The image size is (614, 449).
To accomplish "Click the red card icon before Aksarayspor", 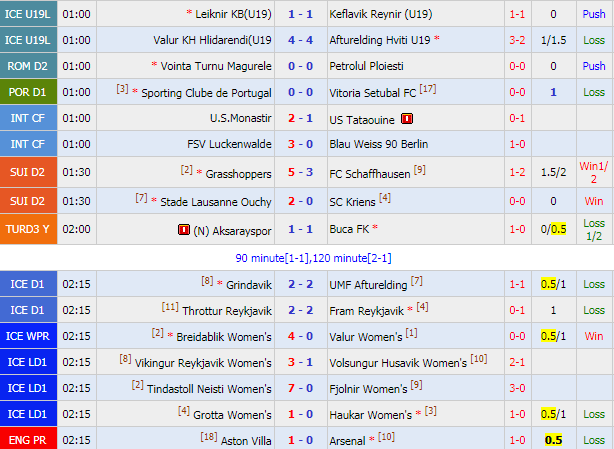I will pyautogui.click(x=184, y=230).
